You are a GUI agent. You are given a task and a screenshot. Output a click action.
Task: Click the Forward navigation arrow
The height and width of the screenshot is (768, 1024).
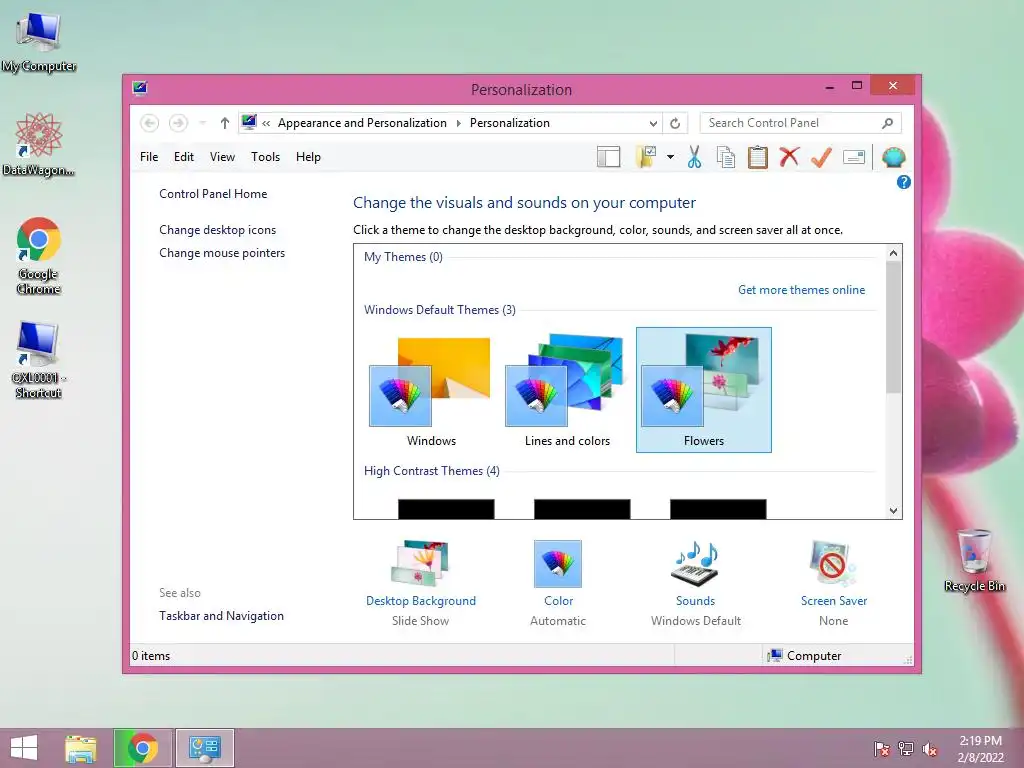178,123
